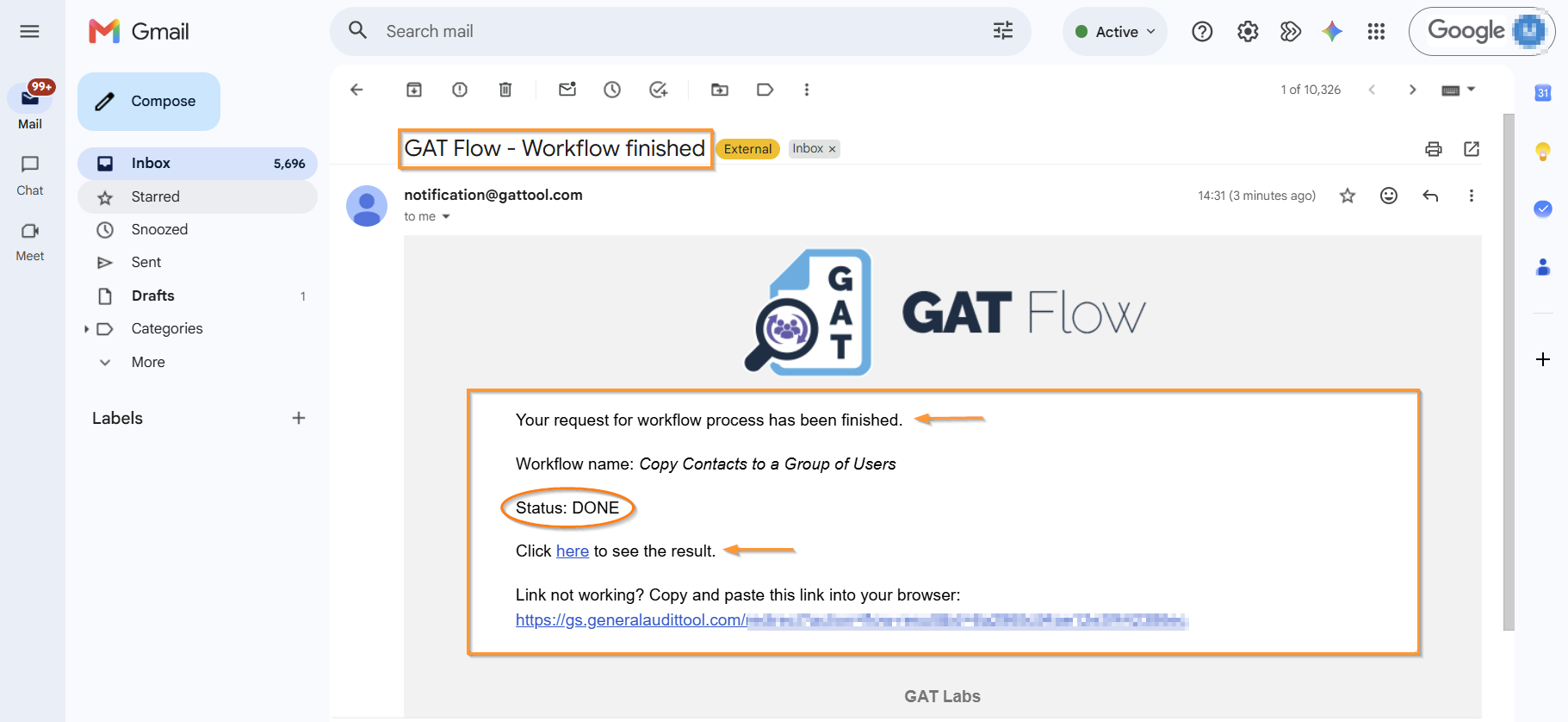Click sender notification@gattool.com
1568x722 pixels.
coord(493,195)
